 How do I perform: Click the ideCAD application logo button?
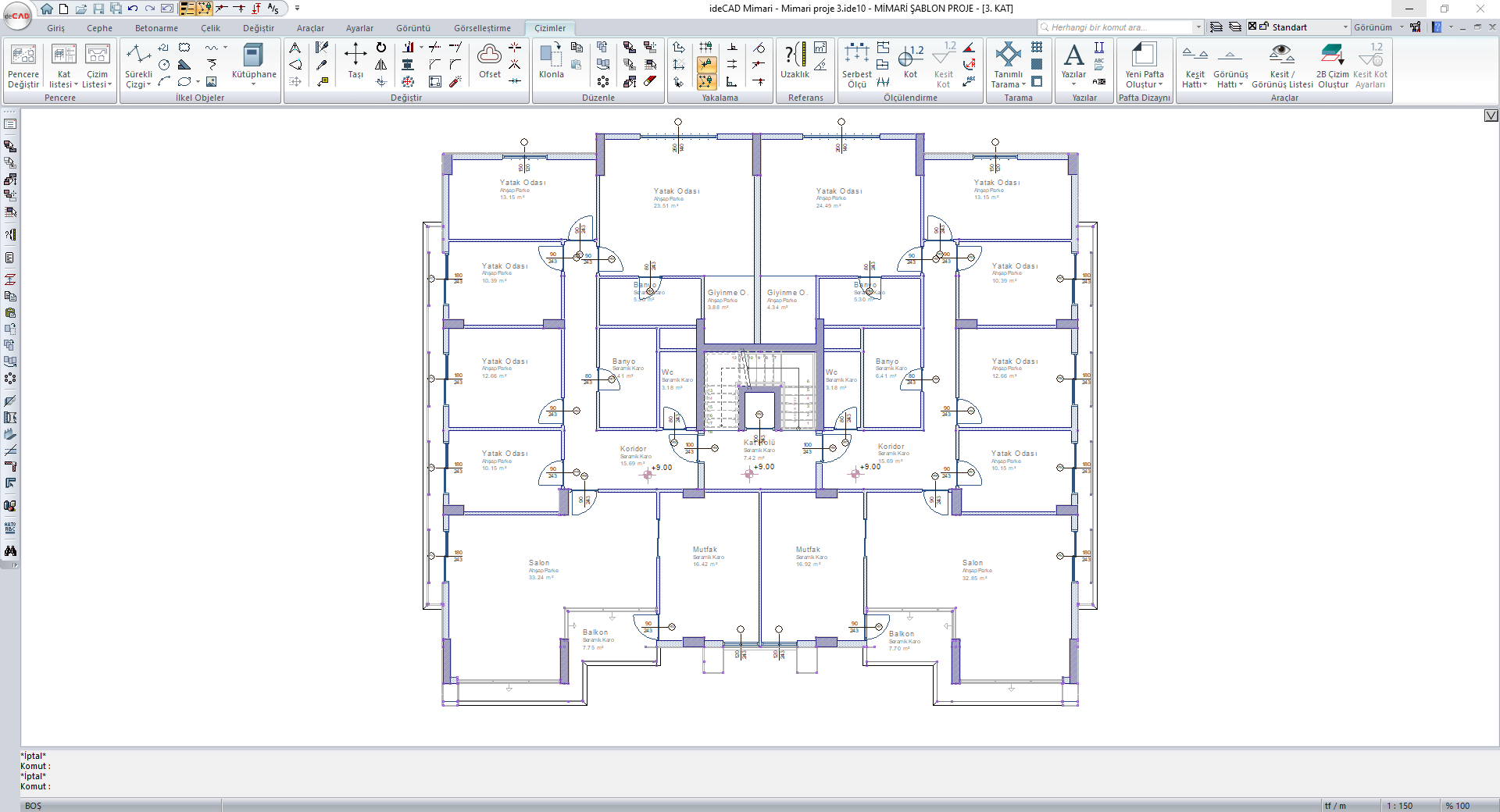tap(17, 15)
